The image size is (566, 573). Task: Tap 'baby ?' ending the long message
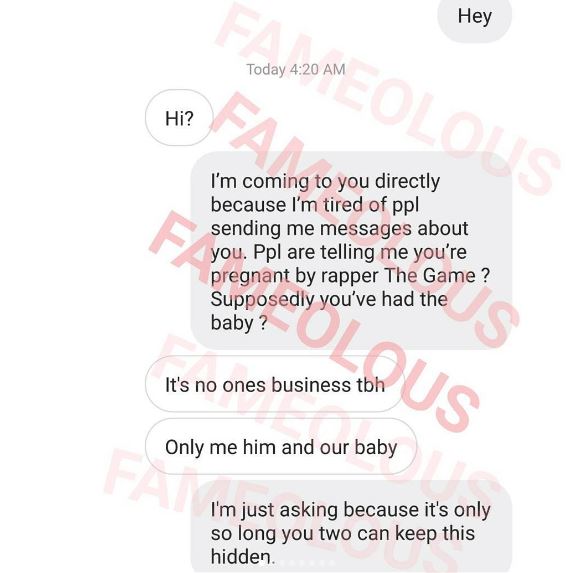[x=239, y=323]
